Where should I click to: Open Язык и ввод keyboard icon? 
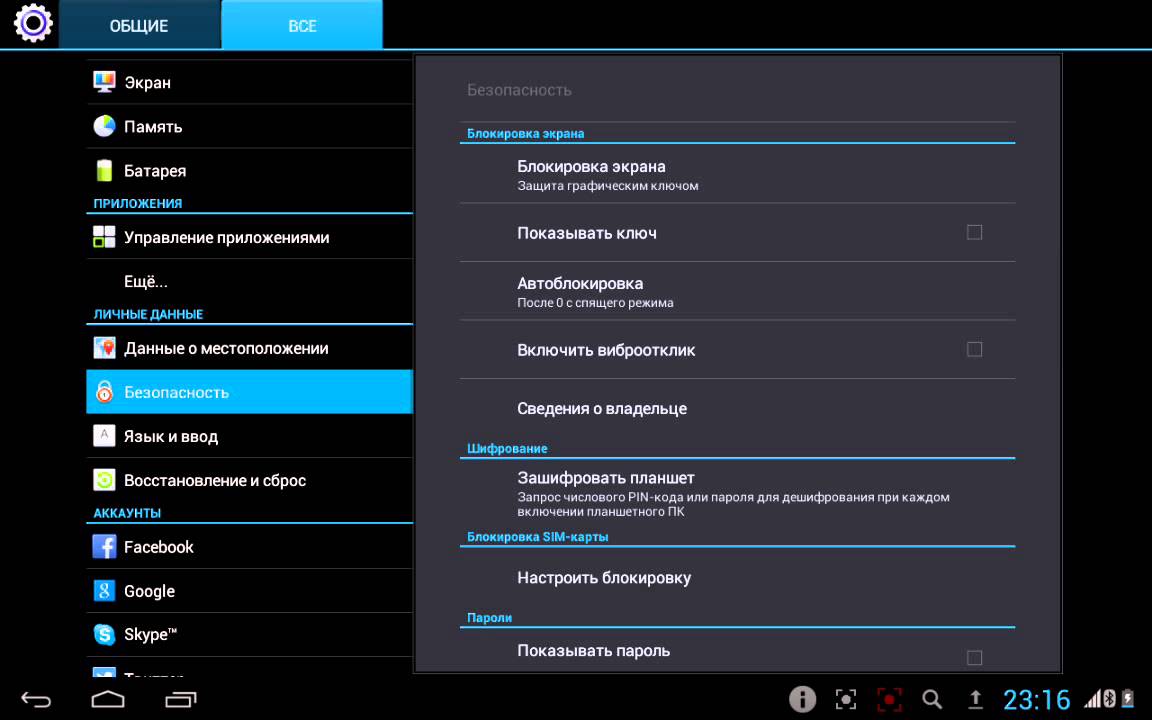104,436
